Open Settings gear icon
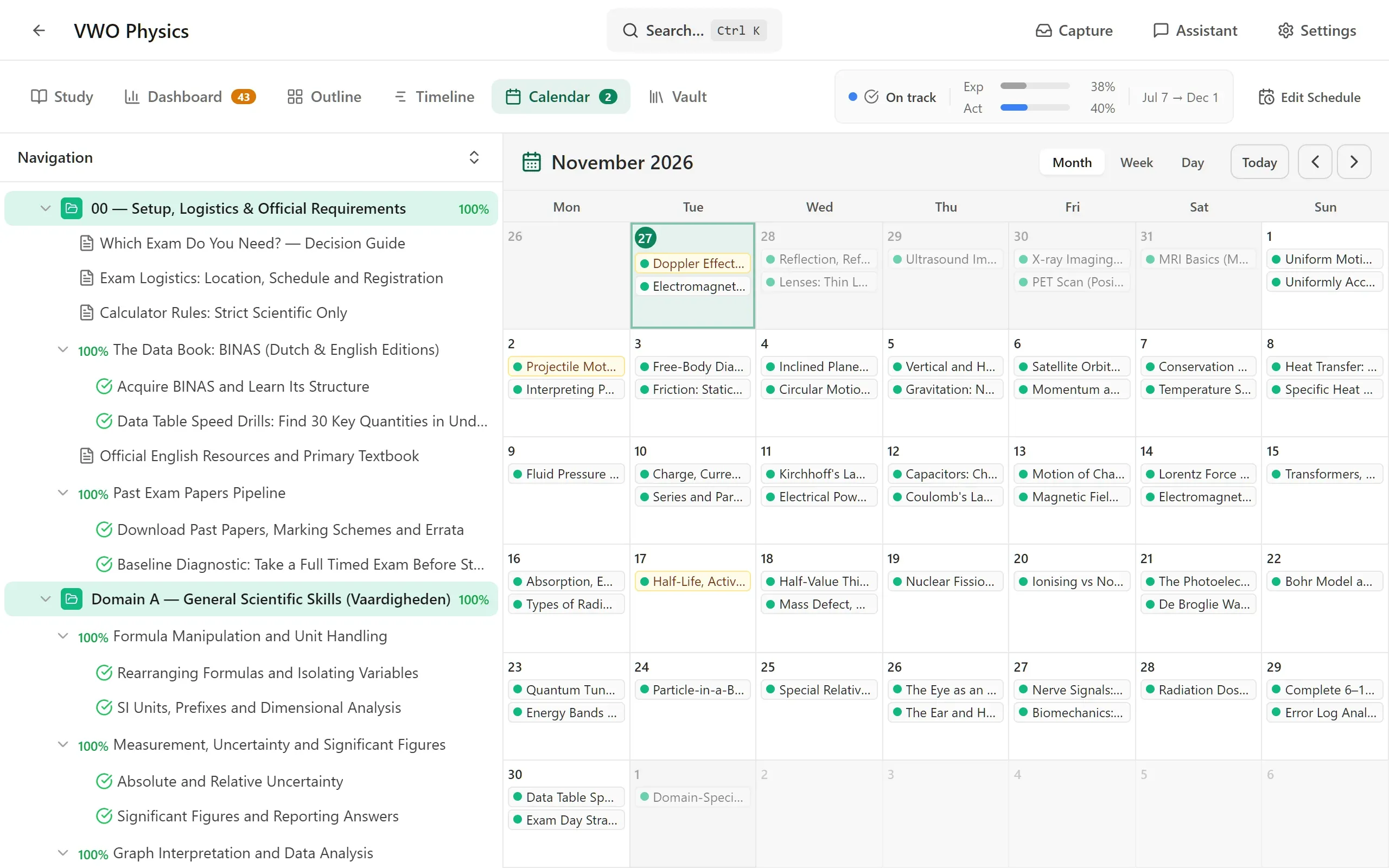Viewport: 1389px width, 868px height. [1285, 30]
